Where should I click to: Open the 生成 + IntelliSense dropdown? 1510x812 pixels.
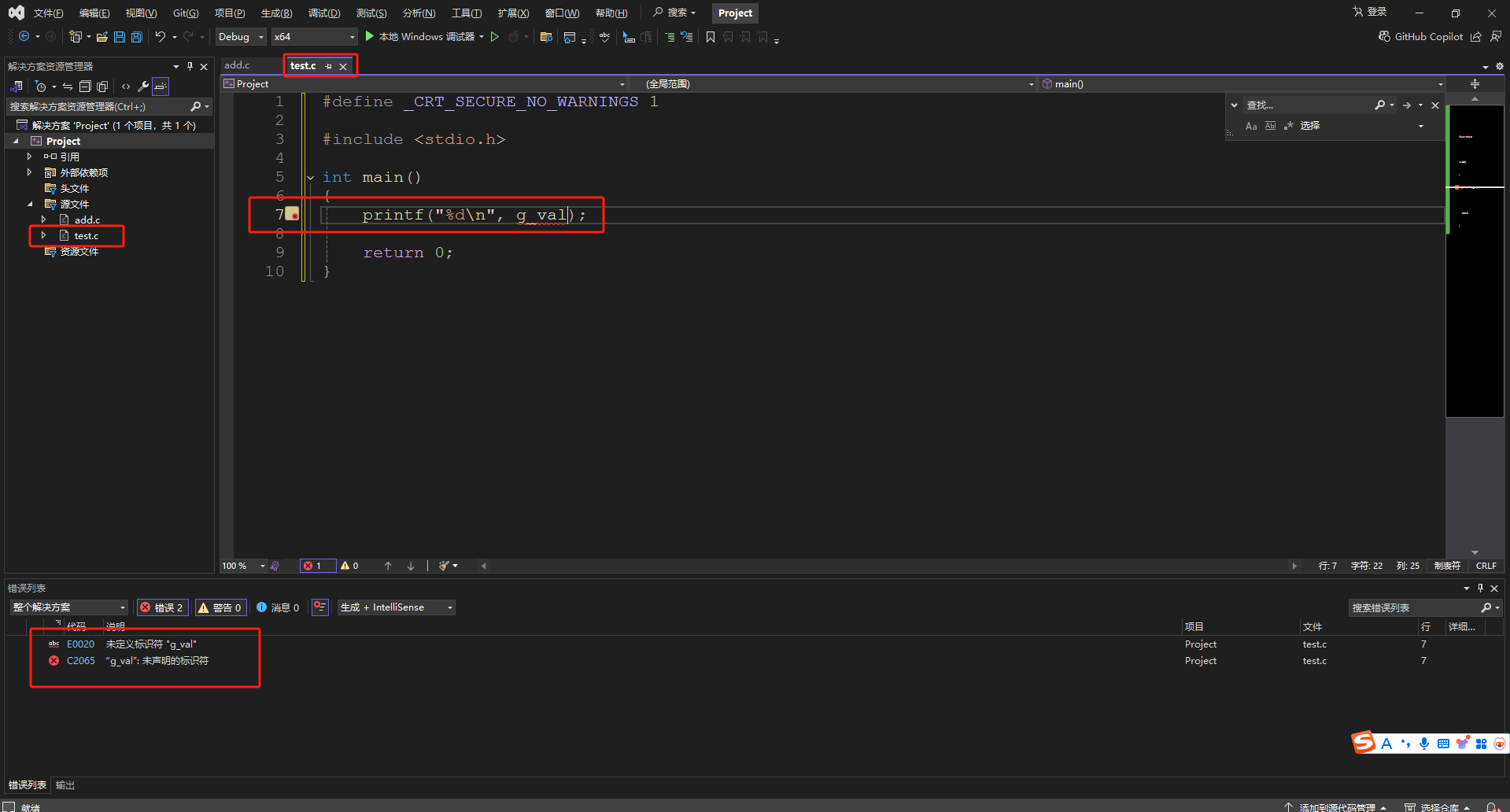397,607
